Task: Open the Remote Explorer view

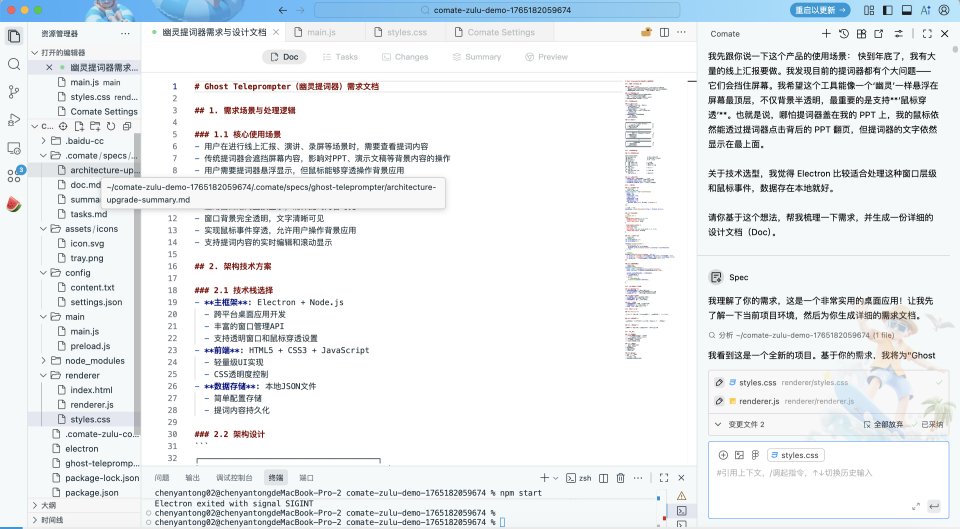Action: click(13, 148)
